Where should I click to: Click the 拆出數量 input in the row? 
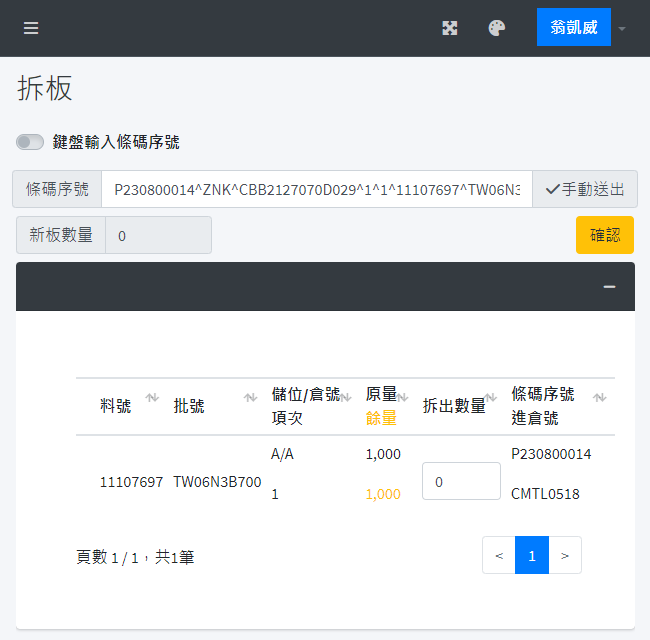pos(461,481)
